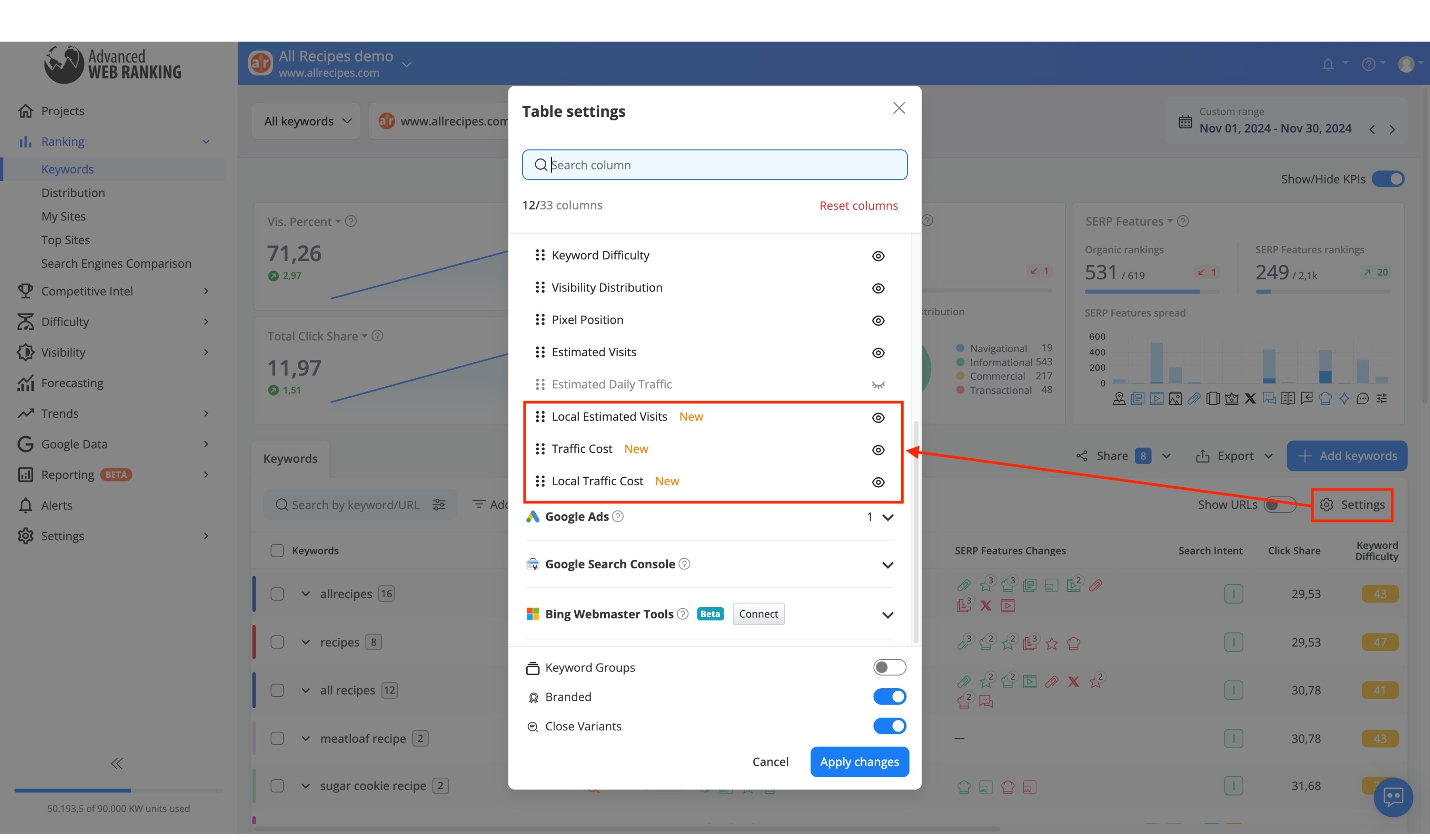Click the Bing Webmaster Tools help icon
Screen dimensions: 1430x840
(x=683, y=614)
